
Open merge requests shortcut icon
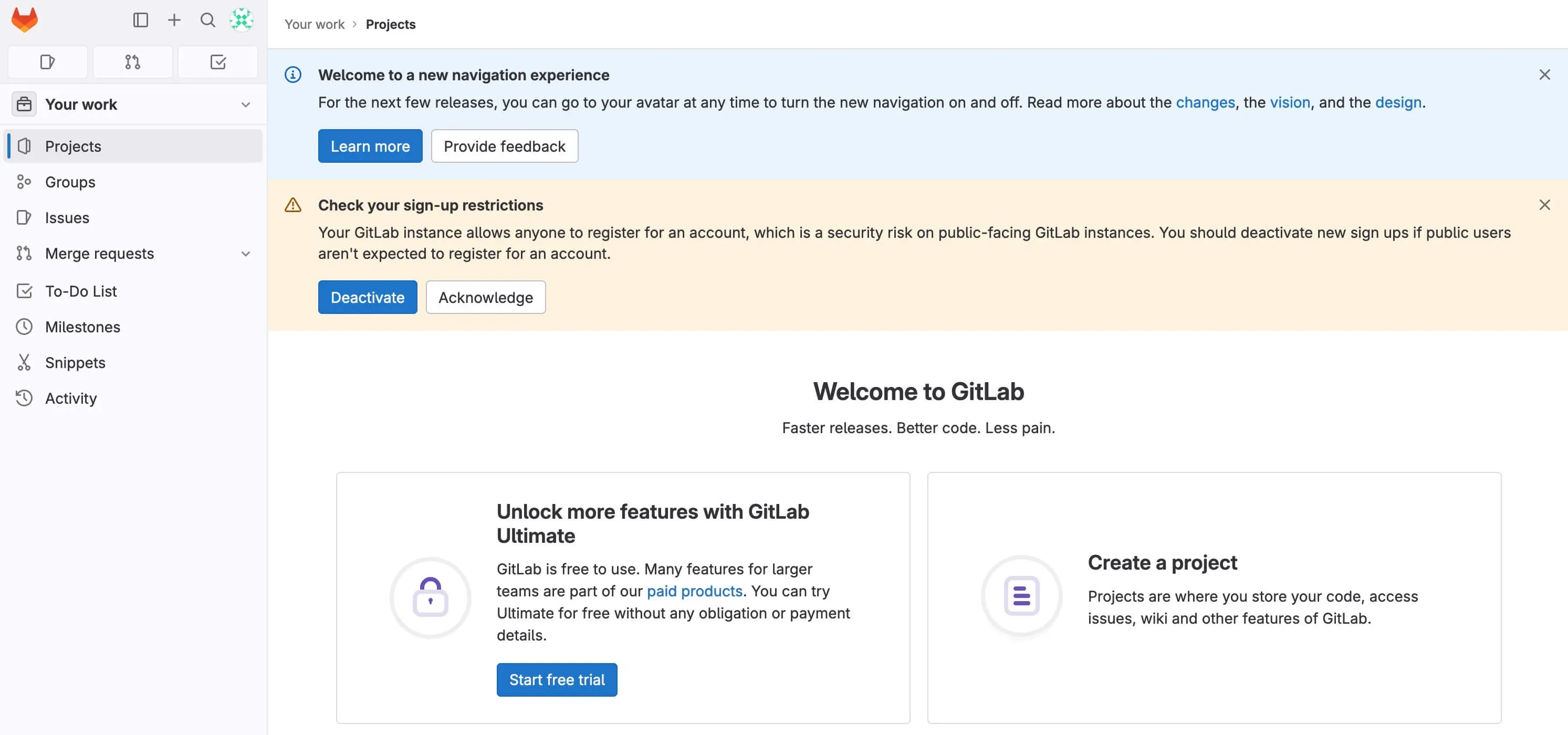click(133, 61)
